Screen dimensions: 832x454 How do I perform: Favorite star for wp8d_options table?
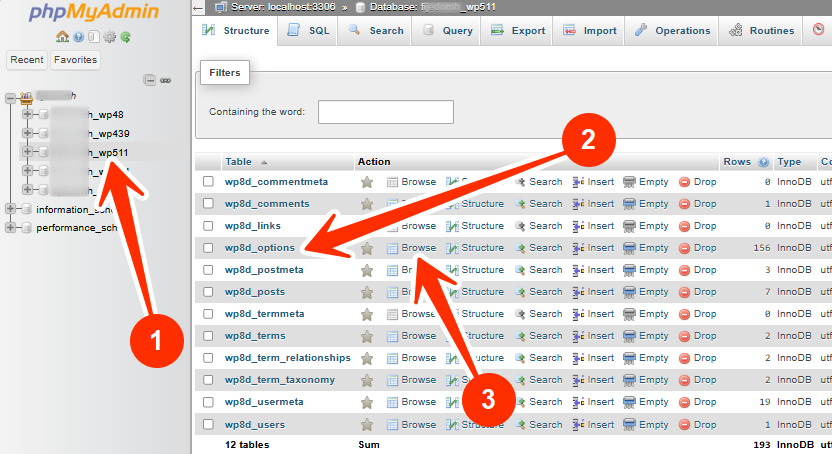click(367, 248)
